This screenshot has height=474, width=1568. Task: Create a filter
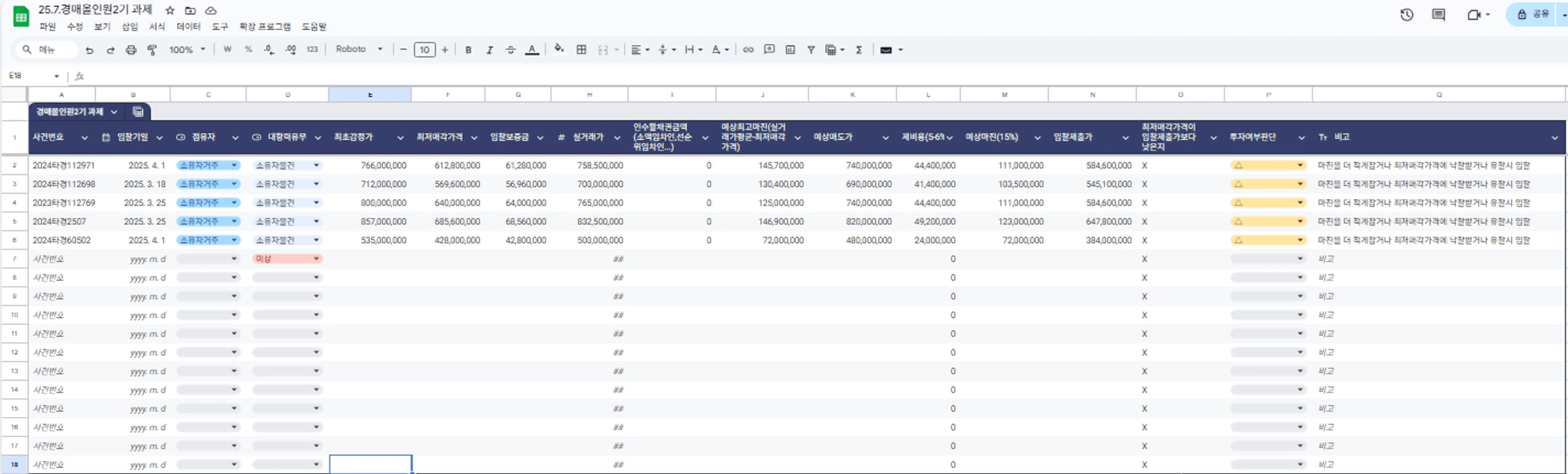811,50
